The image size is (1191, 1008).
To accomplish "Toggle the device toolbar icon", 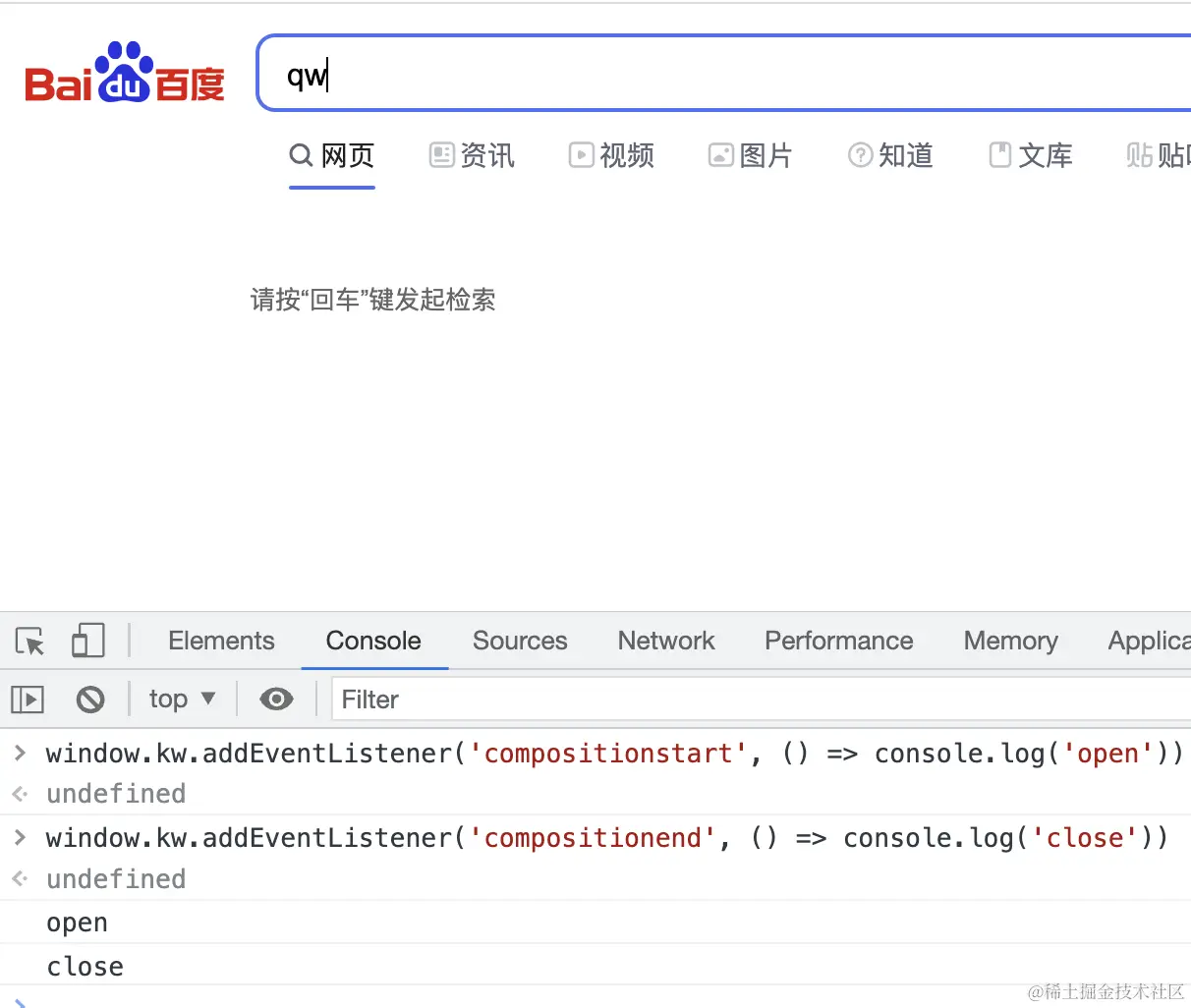I will (x=88, y=641).
